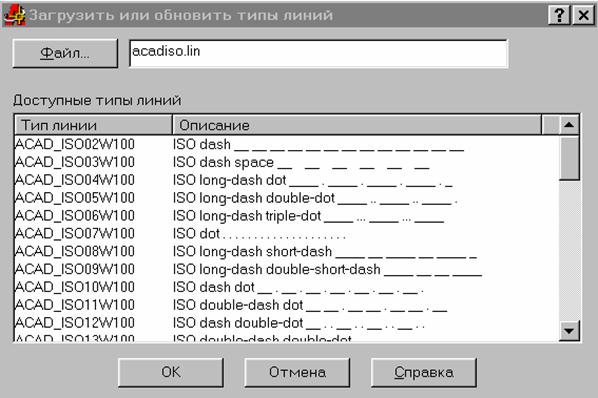The height and width of the screenshot is (398, 598).
Task: Close the load linetypes dialog
Action: pos(584,15)
